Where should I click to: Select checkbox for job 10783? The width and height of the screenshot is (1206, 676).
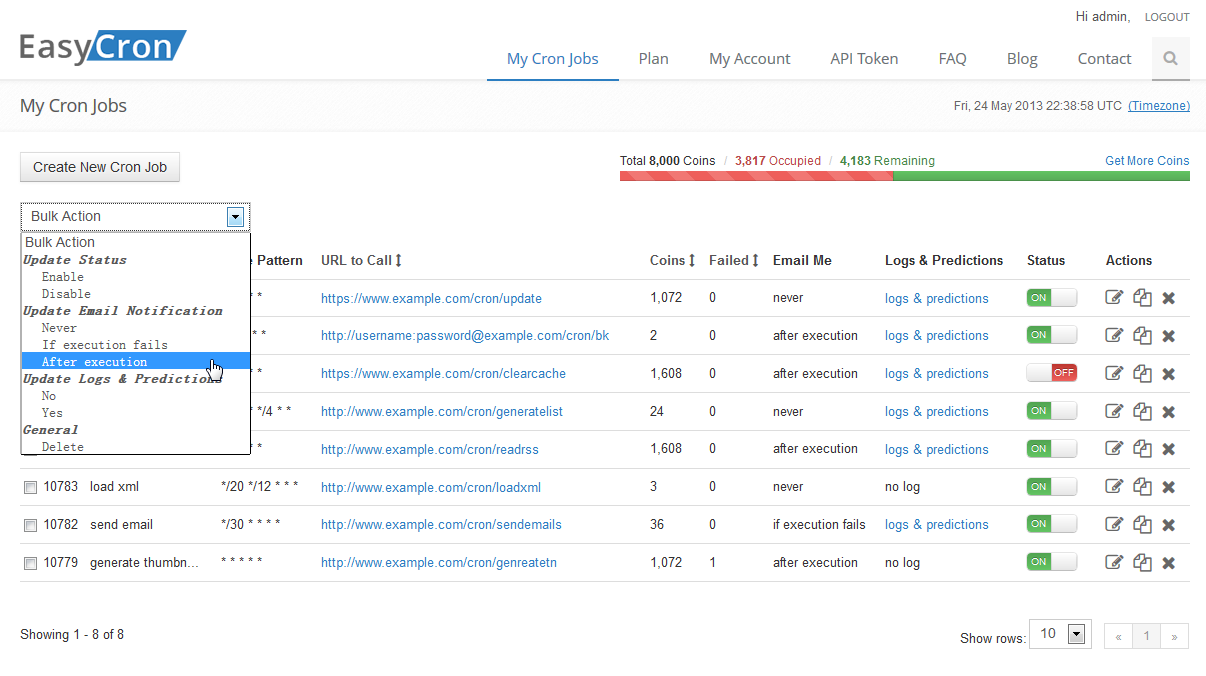point(30,488)
